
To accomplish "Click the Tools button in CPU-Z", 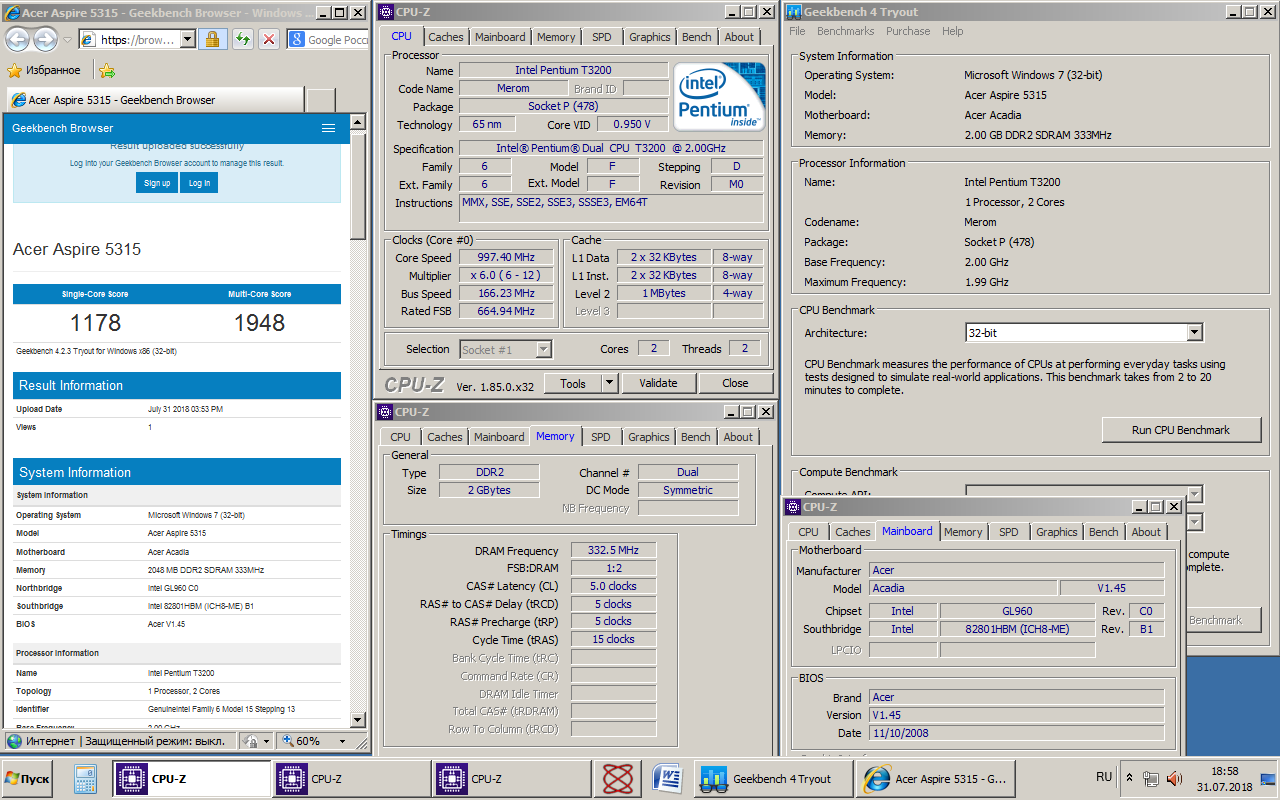I will pos(573,383).
